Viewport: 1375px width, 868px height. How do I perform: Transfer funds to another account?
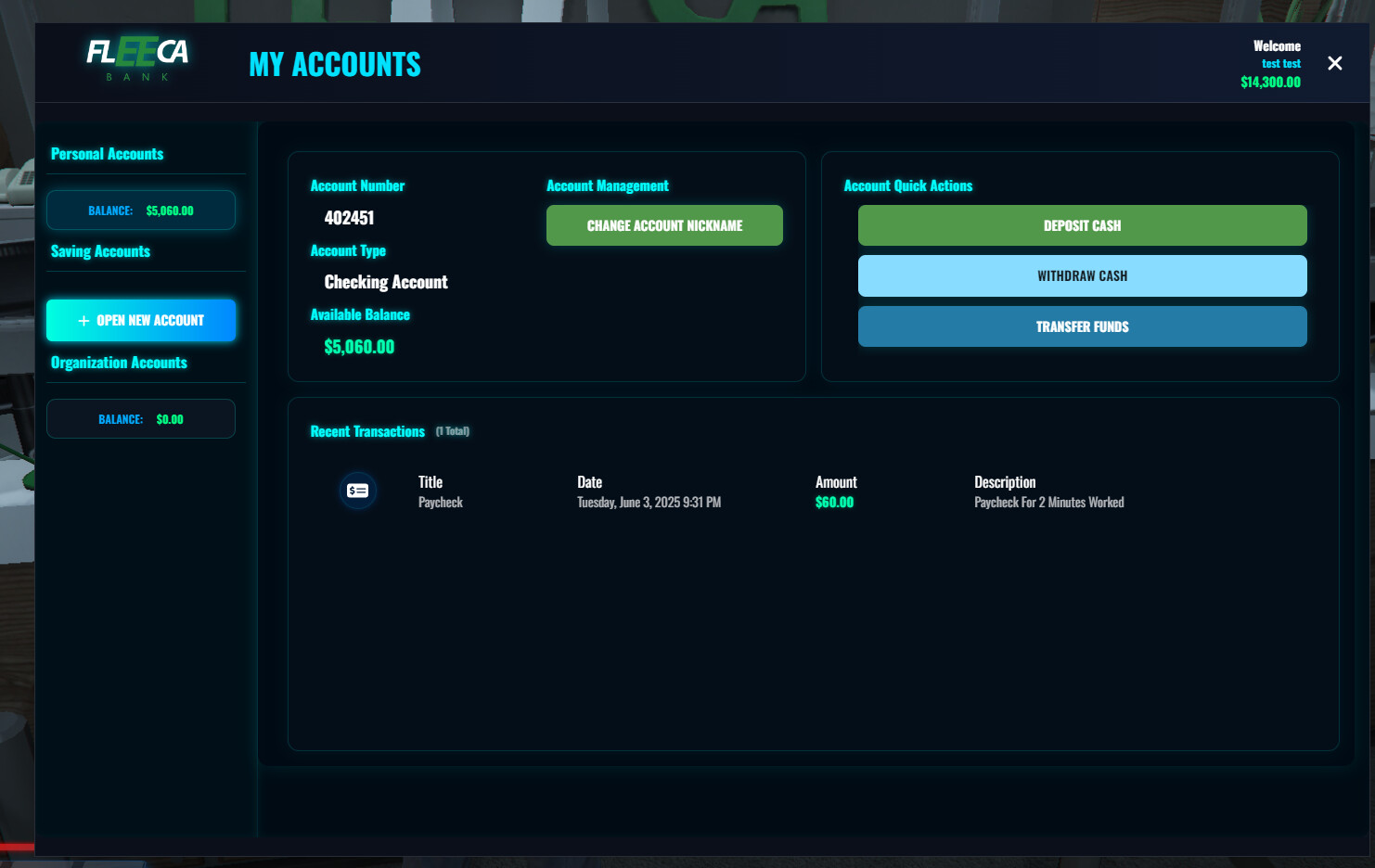pyautogui.click(x=1082, y=326)
